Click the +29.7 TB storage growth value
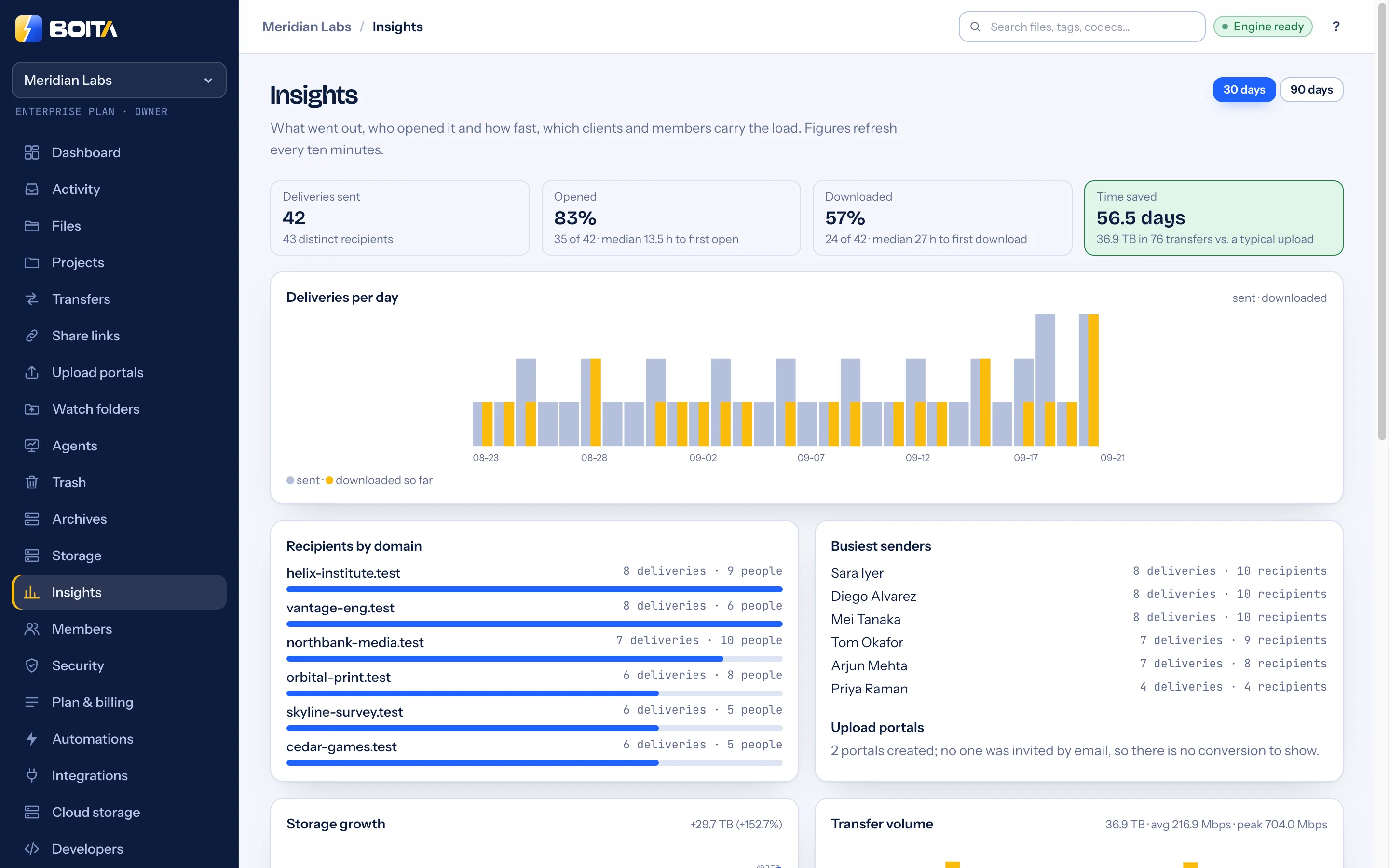 [x=736, y=825]
